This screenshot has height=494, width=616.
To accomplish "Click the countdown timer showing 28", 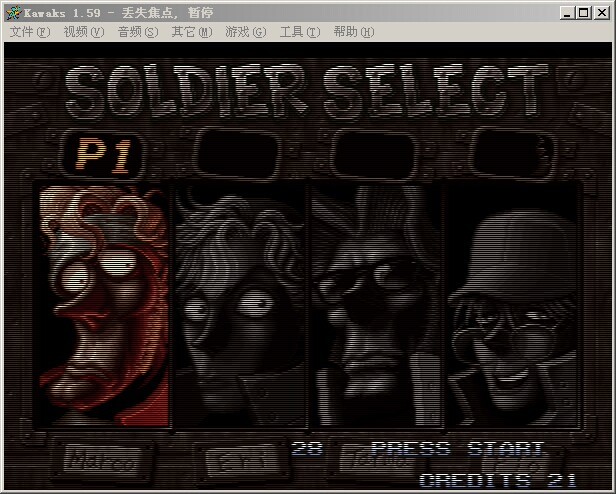I will (x=307, y=449).
